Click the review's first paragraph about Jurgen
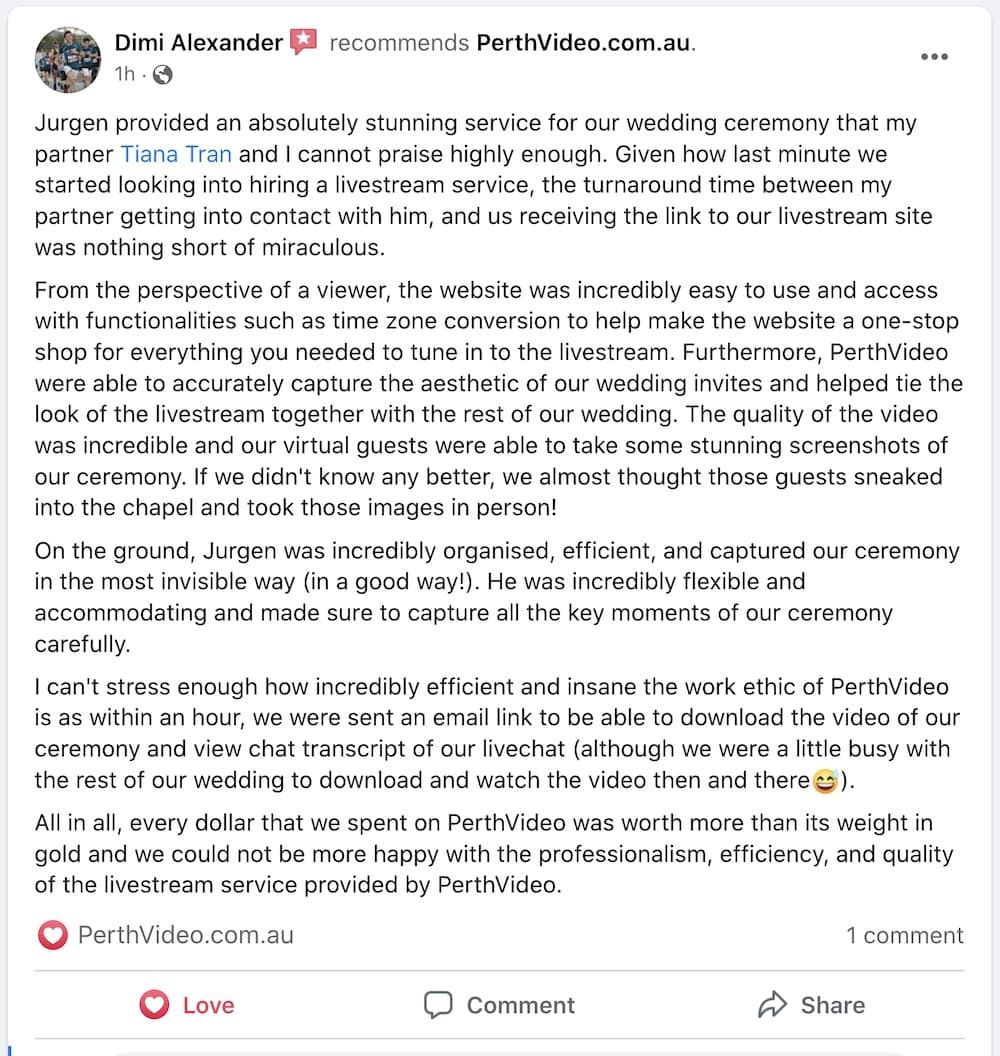 475,185
